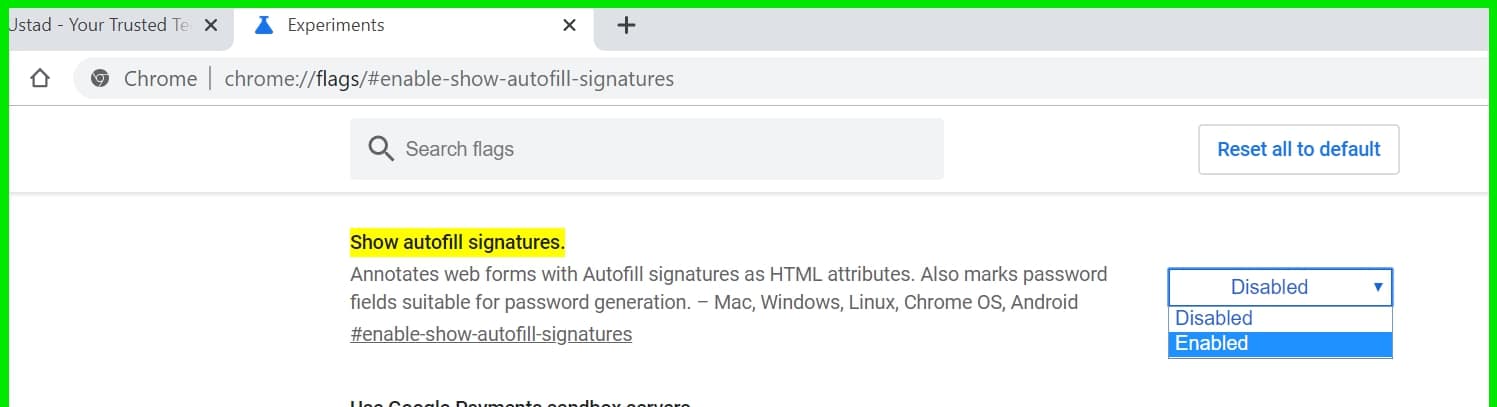This screenshot has width=1497, height=407.
Task: Click the magnifier icon in Search flags
Action: (381, 149)
